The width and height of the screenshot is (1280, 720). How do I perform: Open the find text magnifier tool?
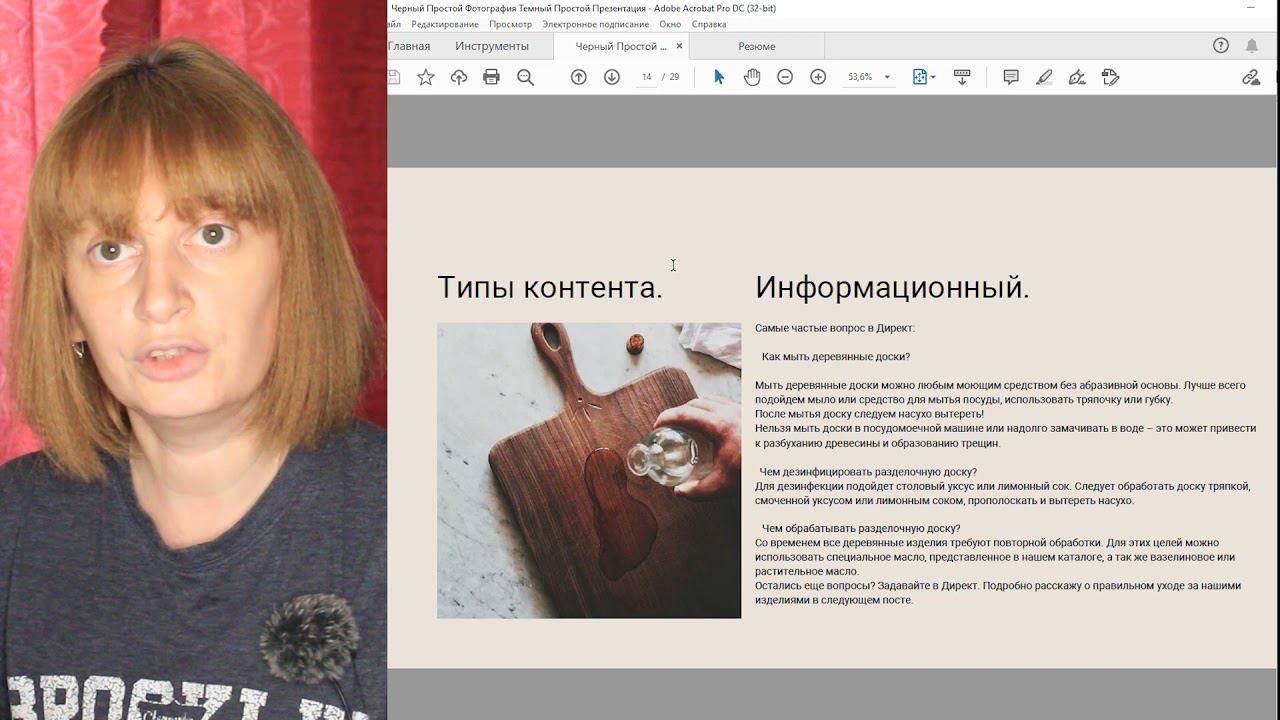(x=525, y=77)
